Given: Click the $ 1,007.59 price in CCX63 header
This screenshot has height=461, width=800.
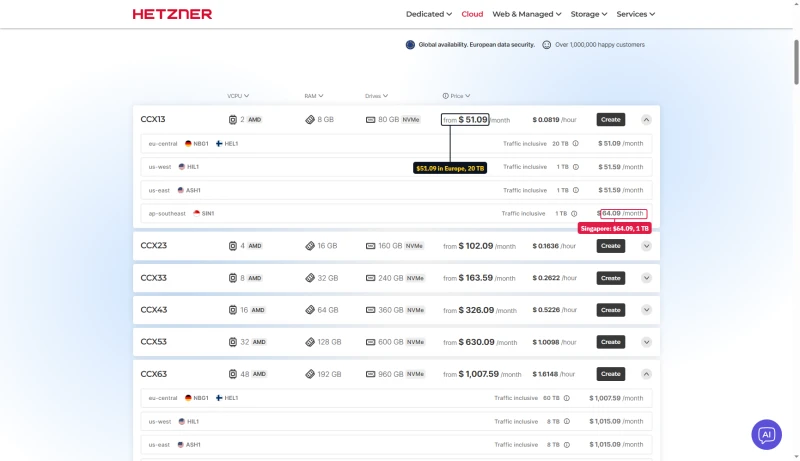Looking at the screenshot, I should tap(479, 374).
